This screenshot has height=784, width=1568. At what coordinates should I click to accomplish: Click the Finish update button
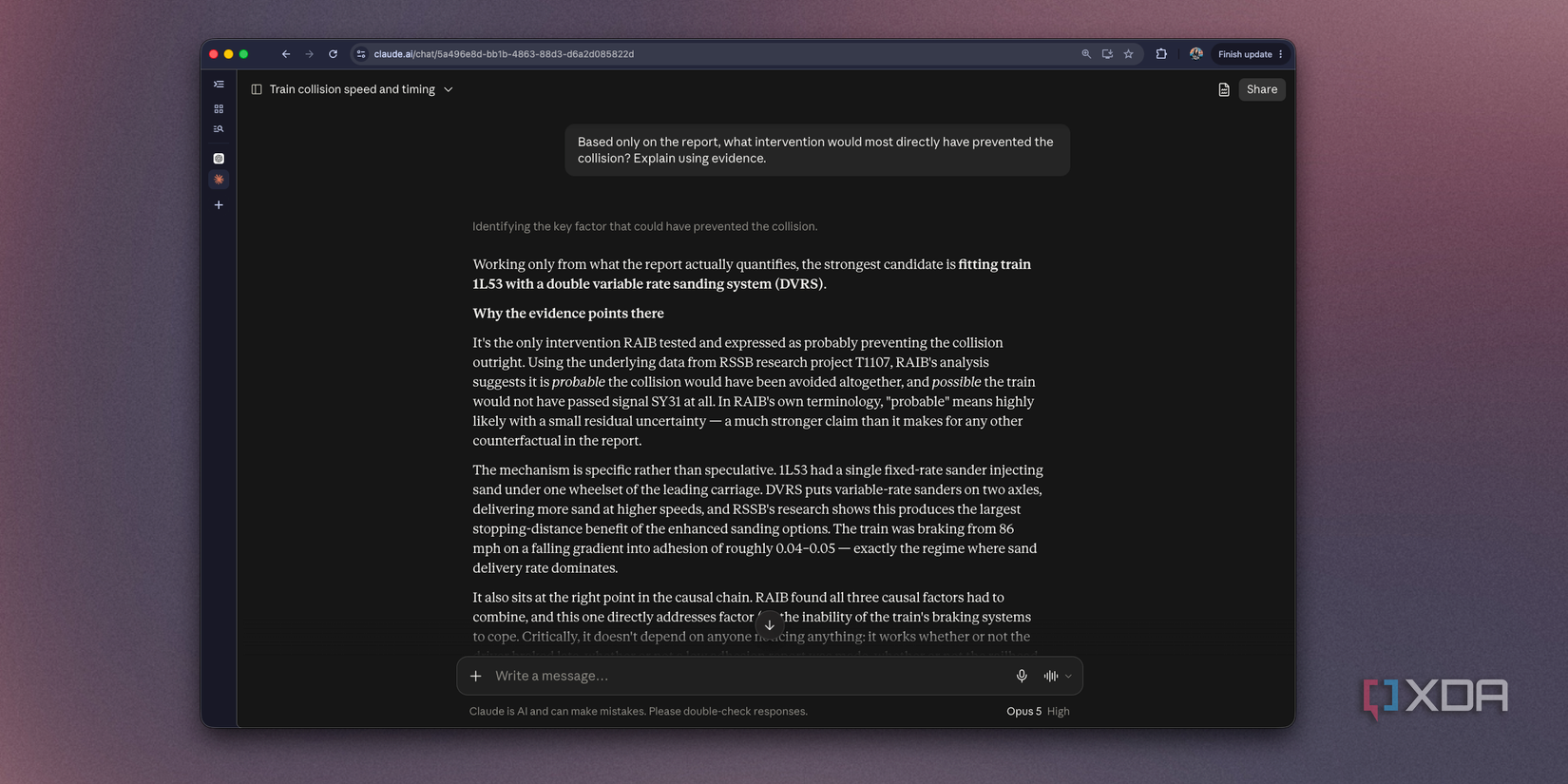point(1245,54)
